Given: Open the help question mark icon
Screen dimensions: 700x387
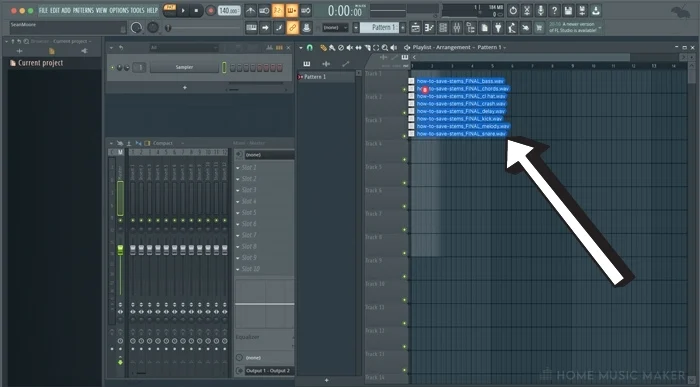Looking at the screenshot, I should (554, 10).
